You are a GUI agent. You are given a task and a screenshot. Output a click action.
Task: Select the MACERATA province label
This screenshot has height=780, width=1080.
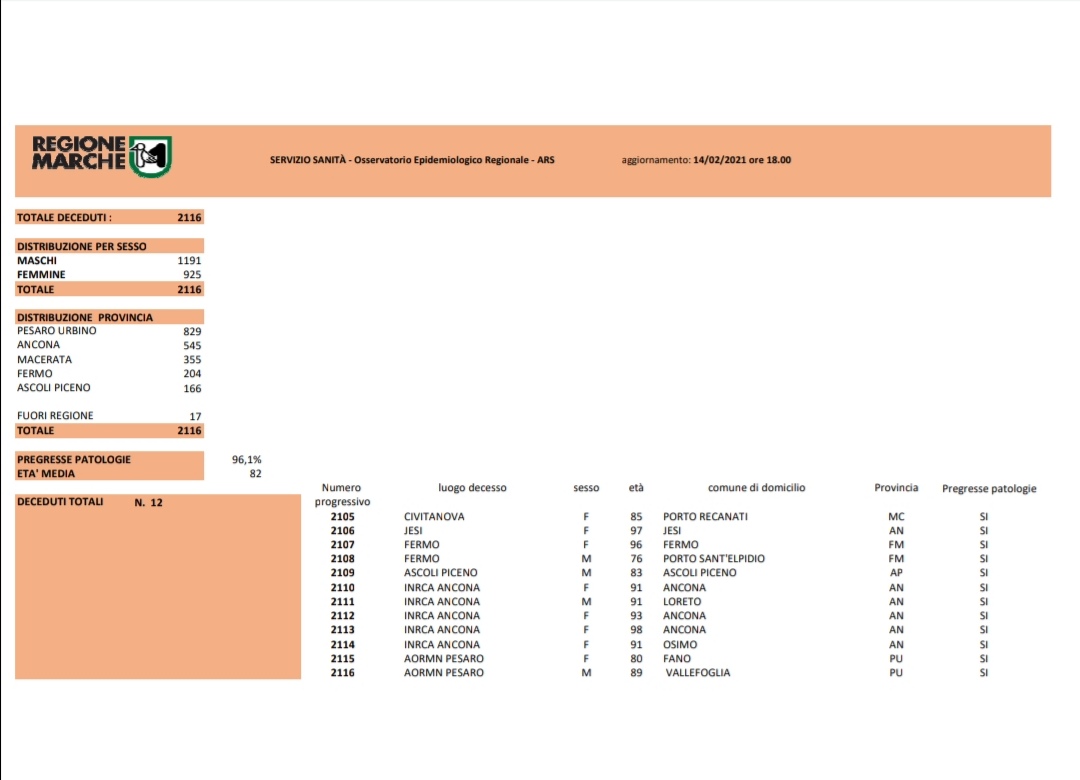(x=44, y=360)
